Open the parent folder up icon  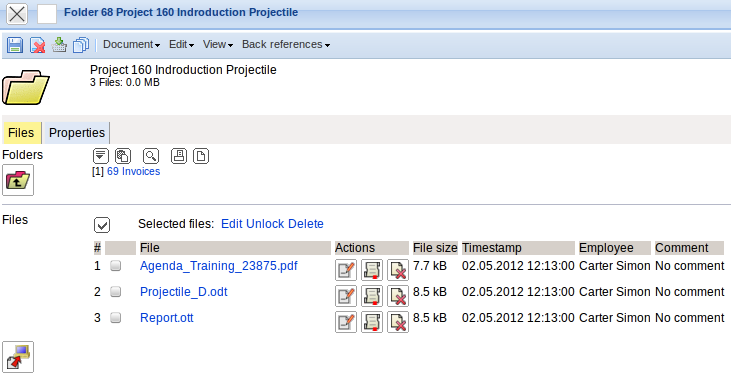pos(18,180)
